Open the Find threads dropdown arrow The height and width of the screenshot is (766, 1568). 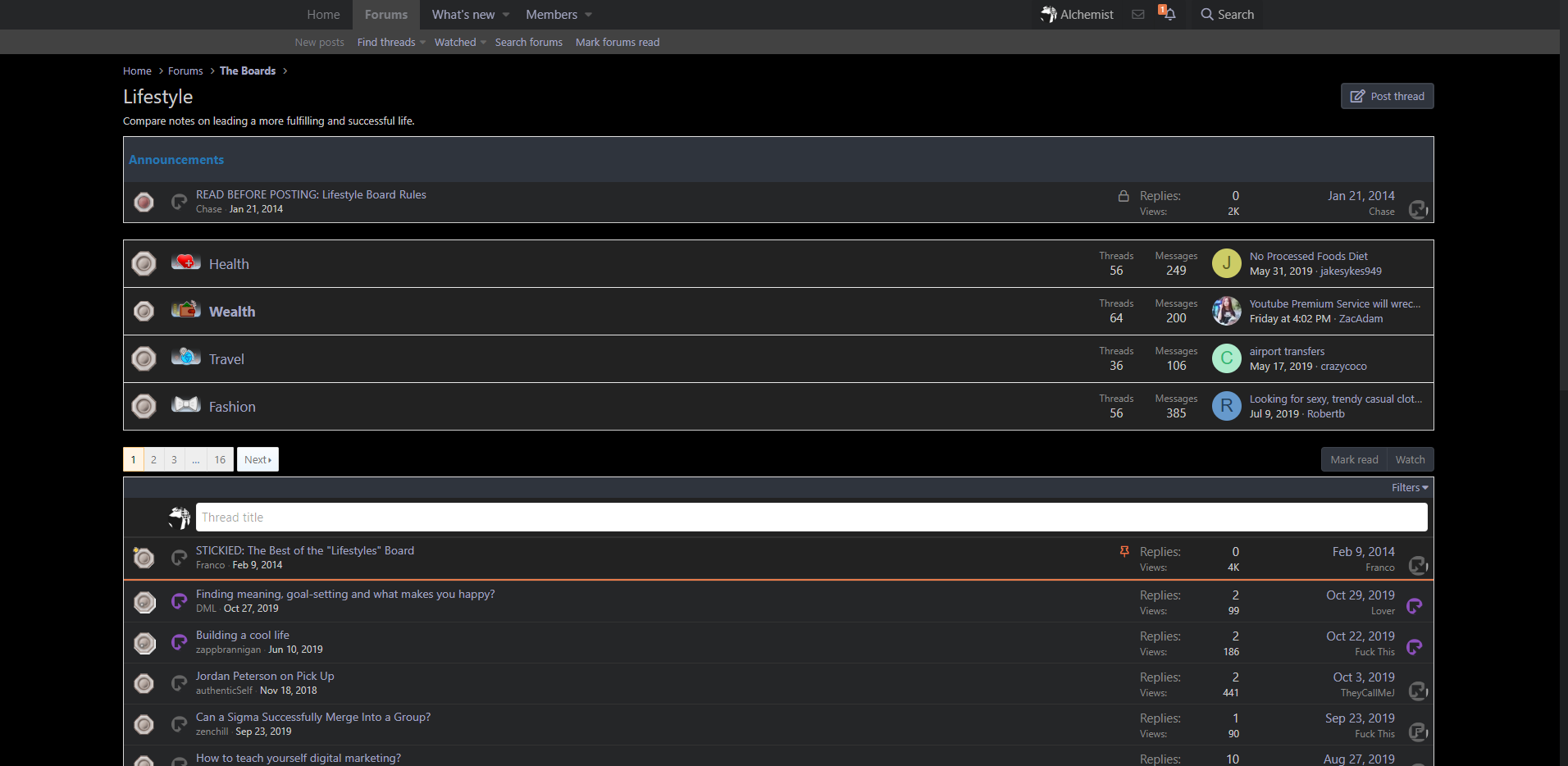click(x=423, y=43)
